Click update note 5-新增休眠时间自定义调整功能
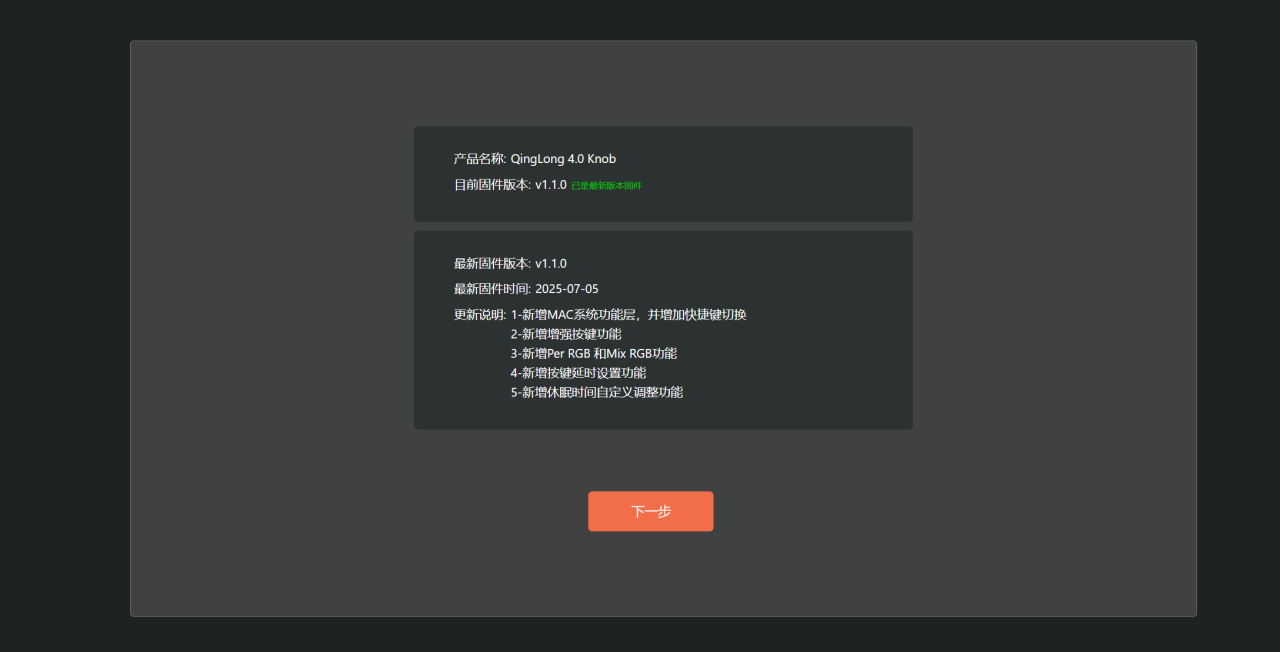Viewport: 1280px width, 652px height. (x=597, y=392)
